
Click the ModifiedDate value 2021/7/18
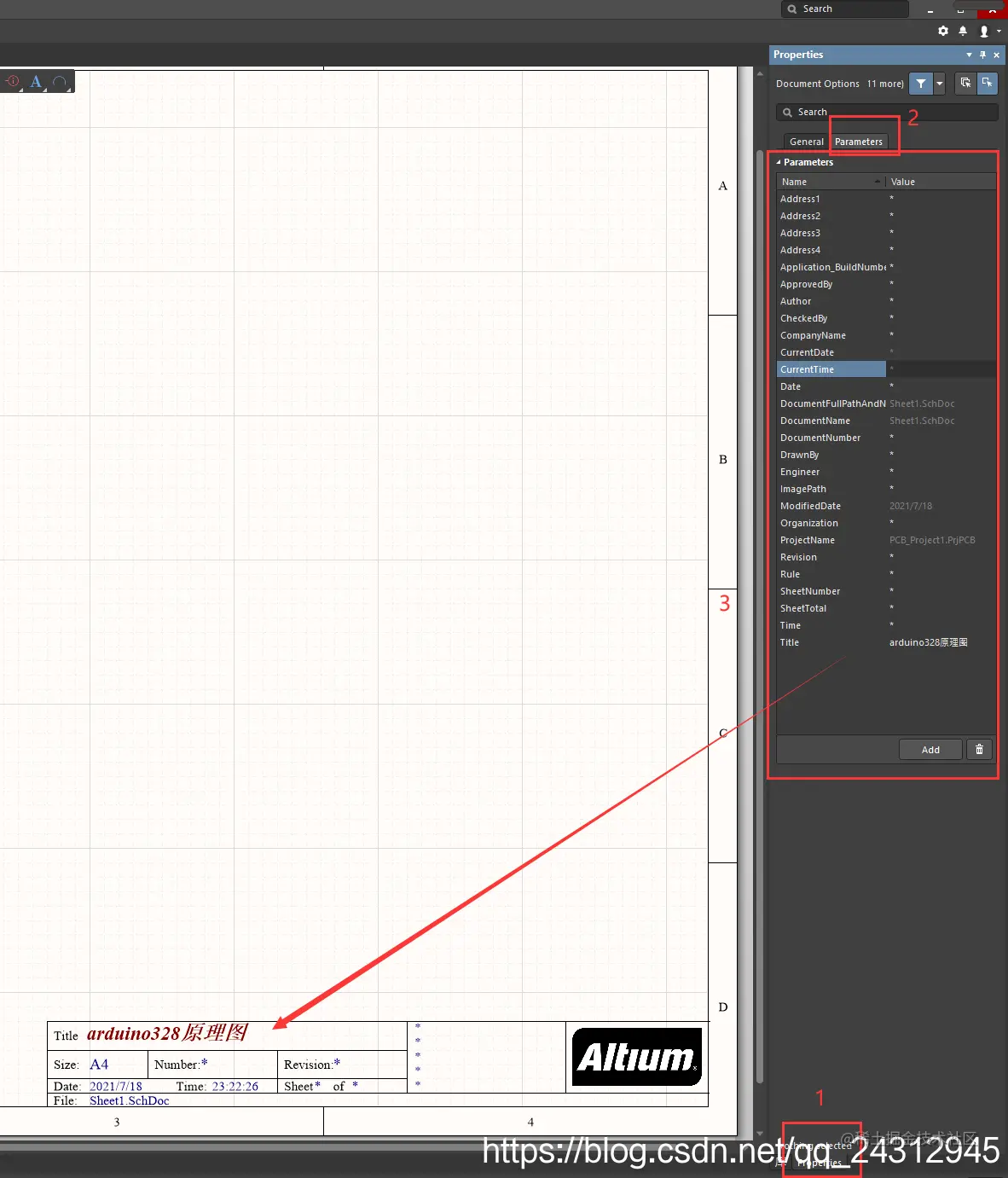(911, 506)
